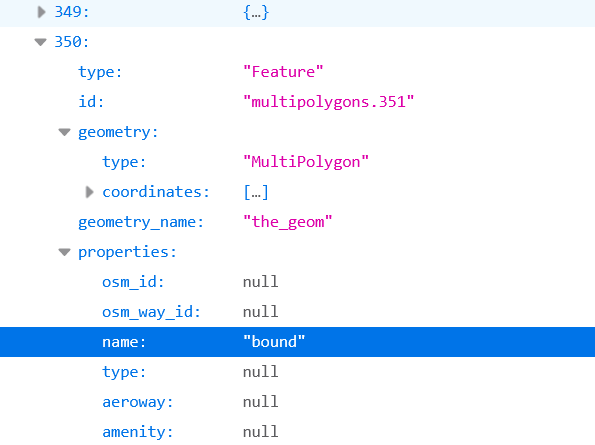595x445 pixels.
Task: Collapse the properties section arrow
Action: (65, 252)
